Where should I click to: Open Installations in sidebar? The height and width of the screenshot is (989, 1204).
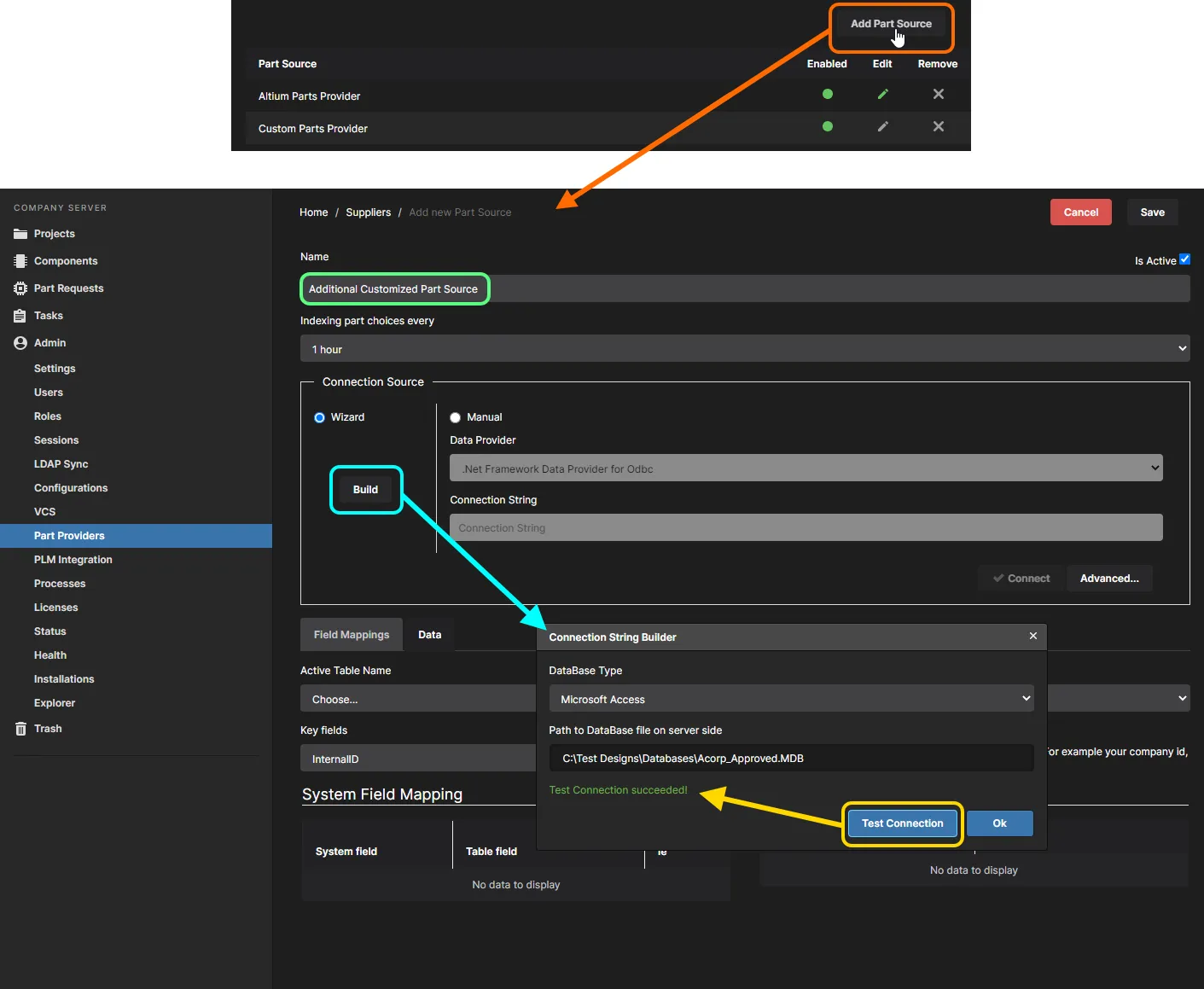(64, 679)
